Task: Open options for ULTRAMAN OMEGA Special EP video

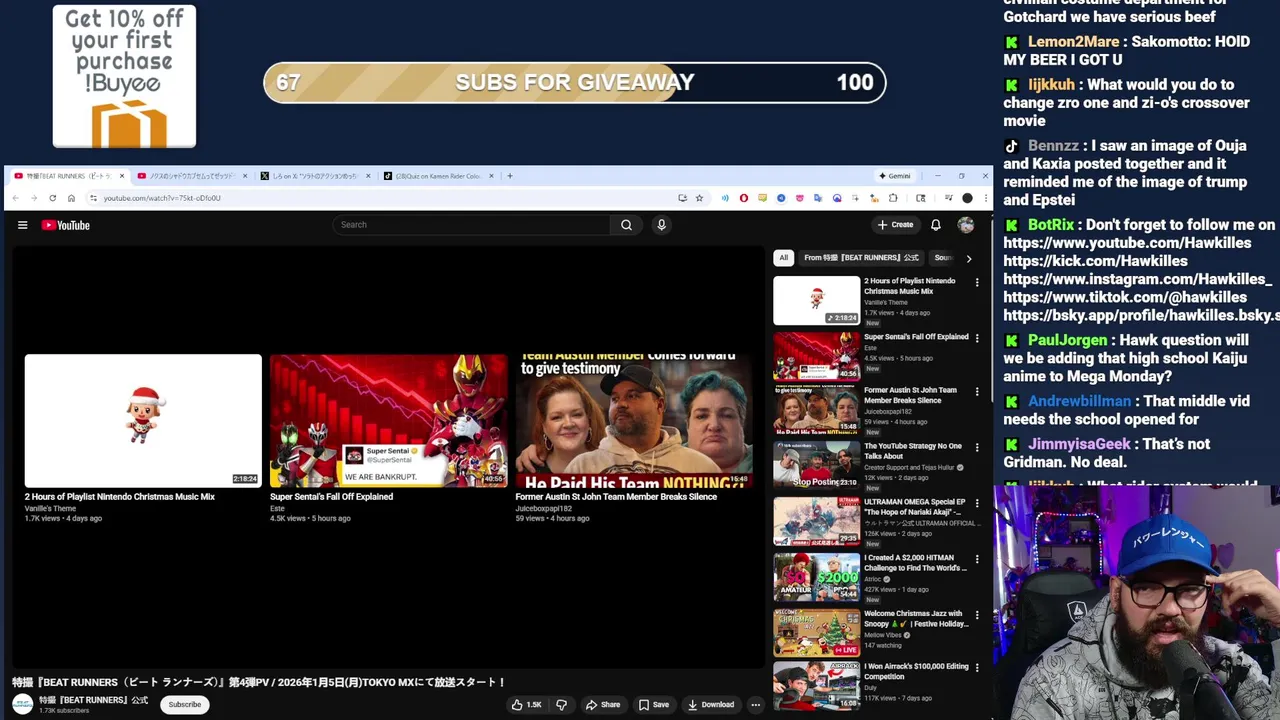Action: pos(977,504)
